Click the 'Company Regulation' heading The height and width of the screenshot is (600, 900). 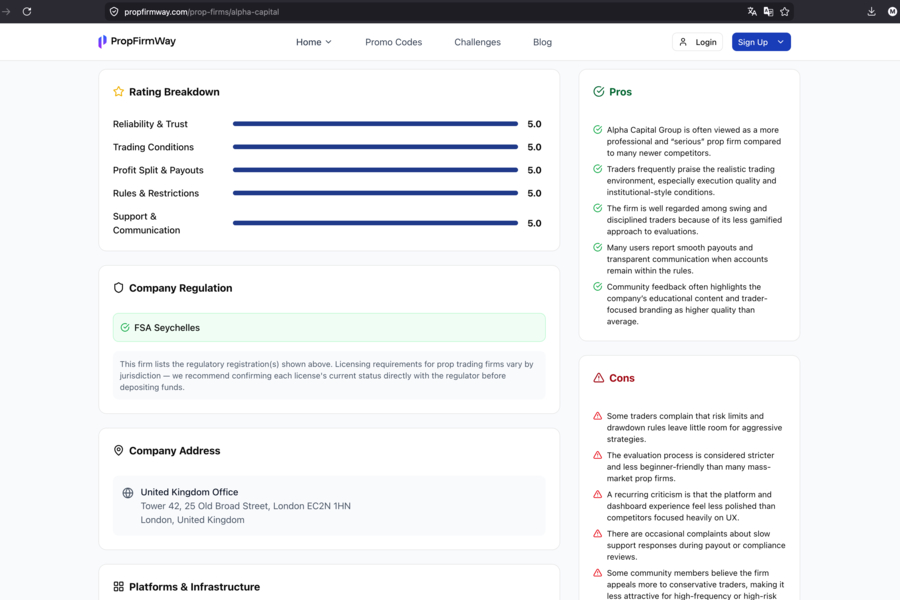[x=180, y=288]
